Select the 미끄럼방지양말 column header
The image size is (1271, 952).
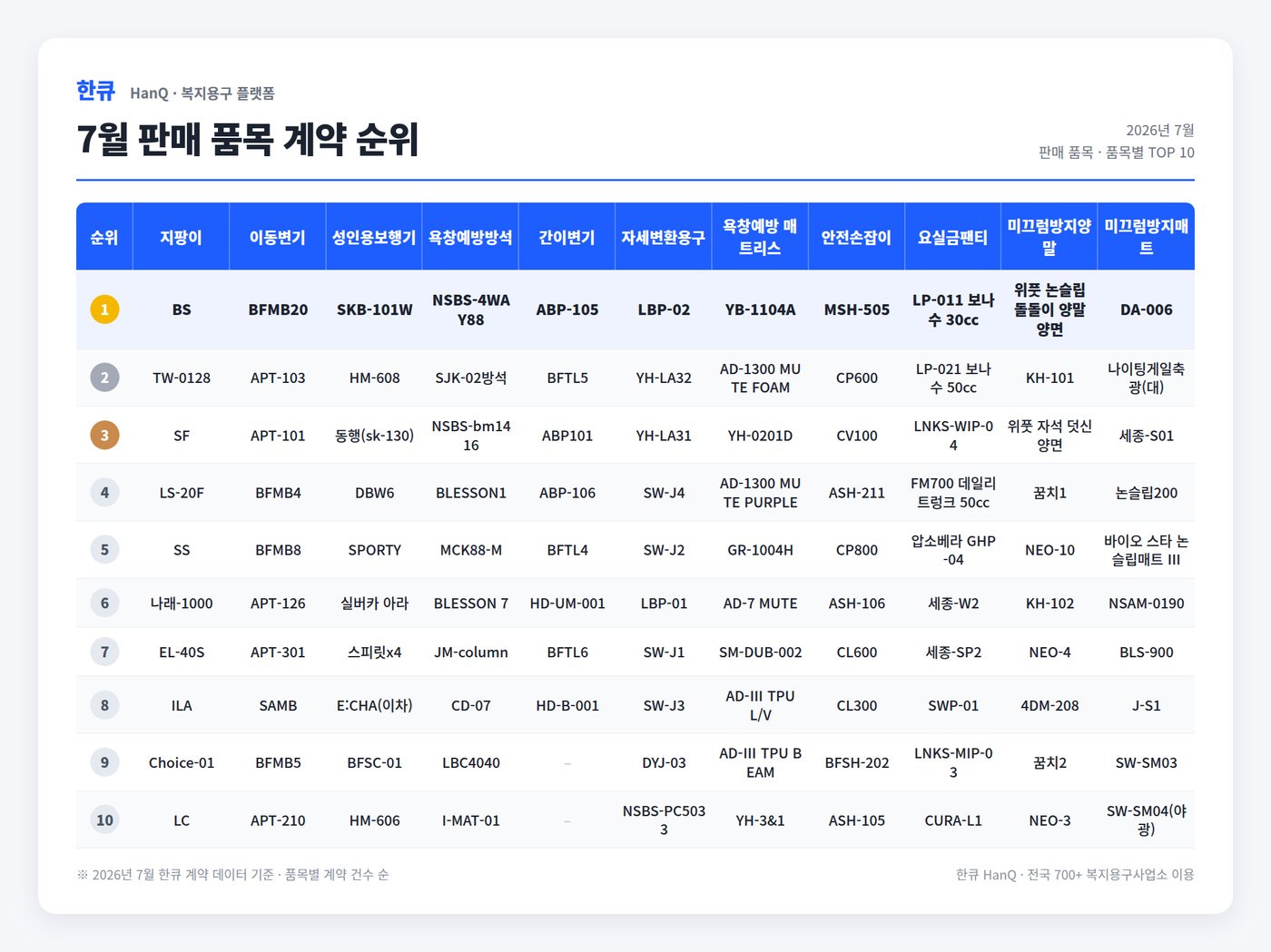pyautogui.click(x=1049, y=237)
